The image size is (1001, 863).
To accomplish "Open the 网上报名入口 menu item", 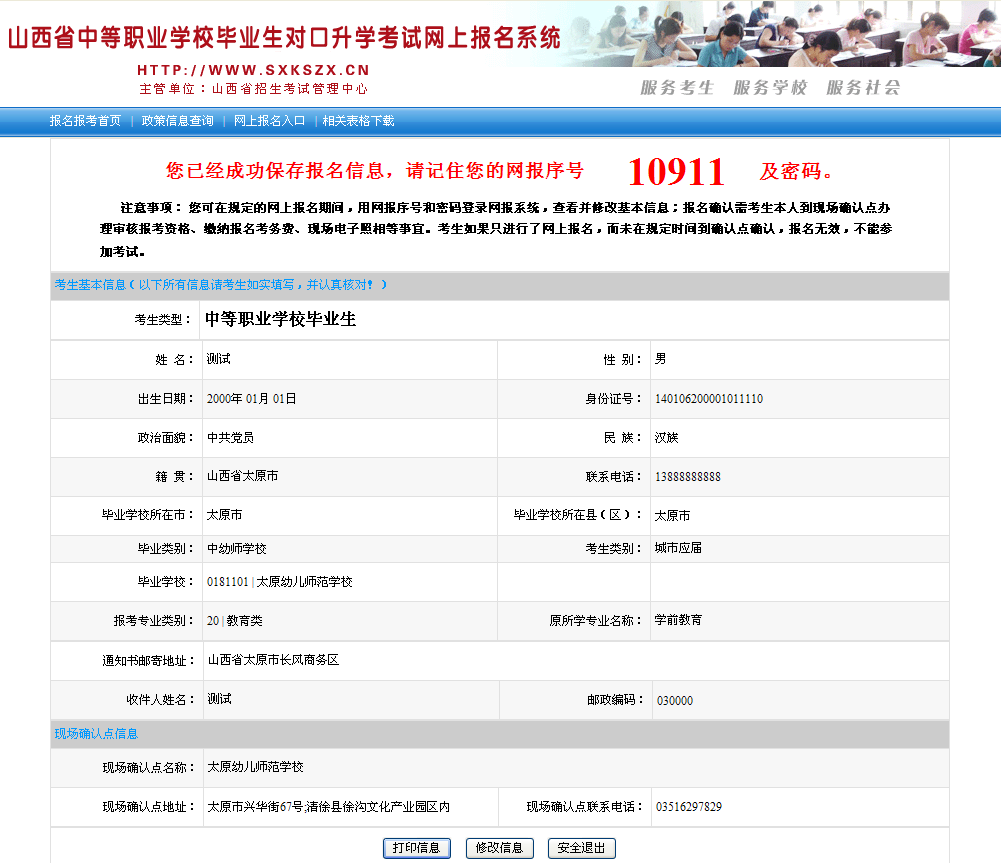I will point(269,121).
